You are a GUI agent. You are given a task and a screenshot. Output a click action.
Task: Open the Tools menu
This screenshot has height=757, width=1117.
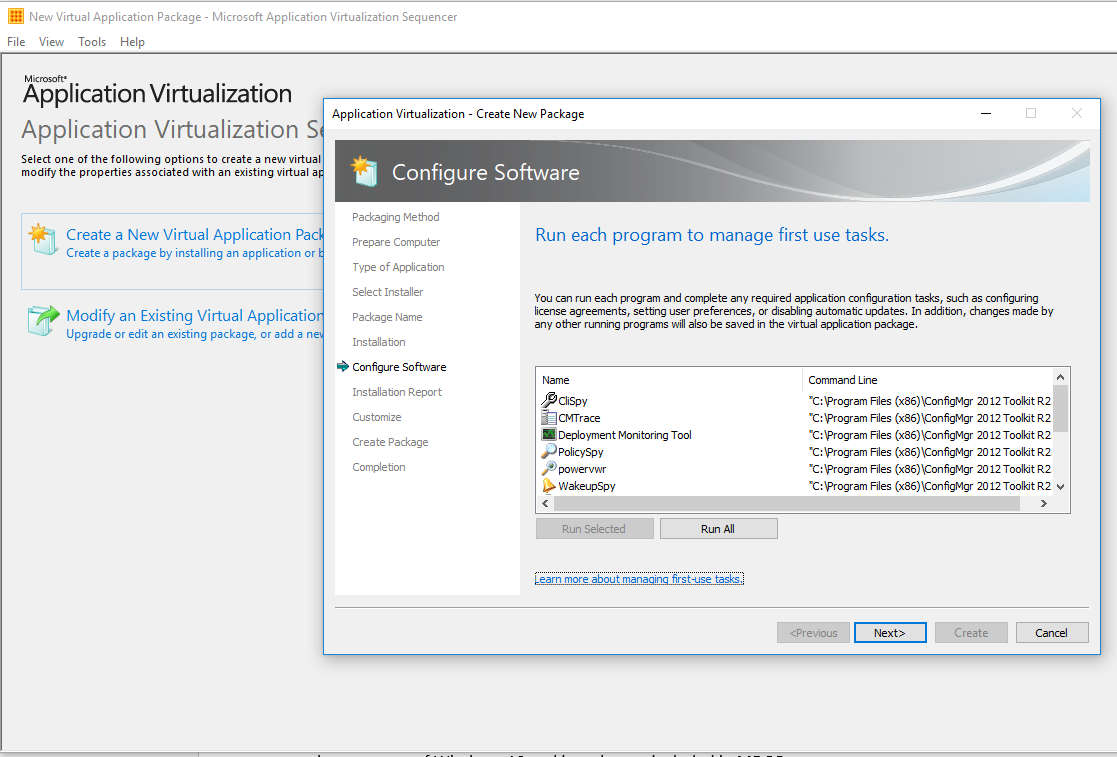pyautogui.click(x=92, y=41)
